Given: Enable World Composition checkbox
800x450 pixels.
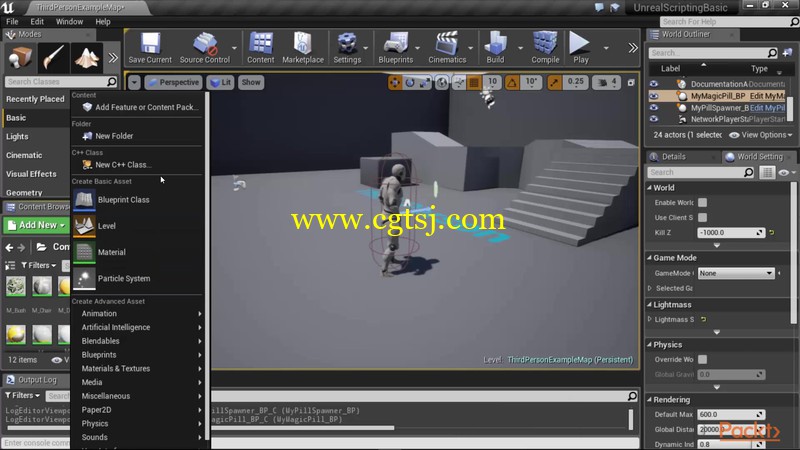Looking at the screenshot, I should point(703,203).
